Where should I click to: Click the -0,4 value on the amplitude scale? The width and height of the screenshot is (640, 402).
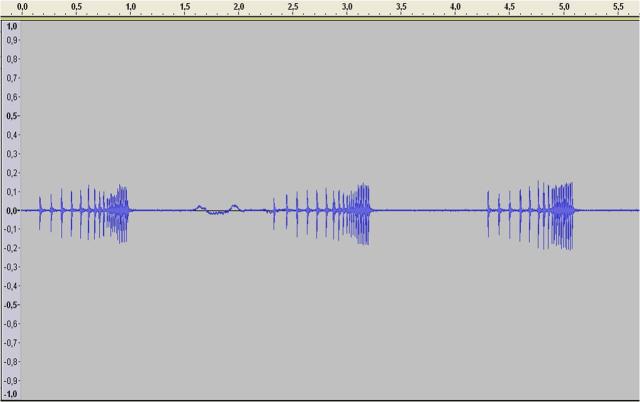coord(11,286)
